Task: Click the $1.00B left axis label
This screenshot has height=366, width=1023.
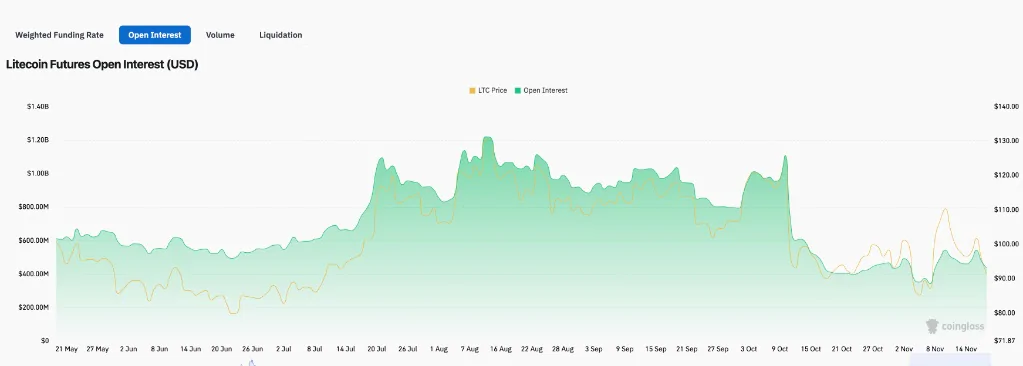Action: pos(38,174)
